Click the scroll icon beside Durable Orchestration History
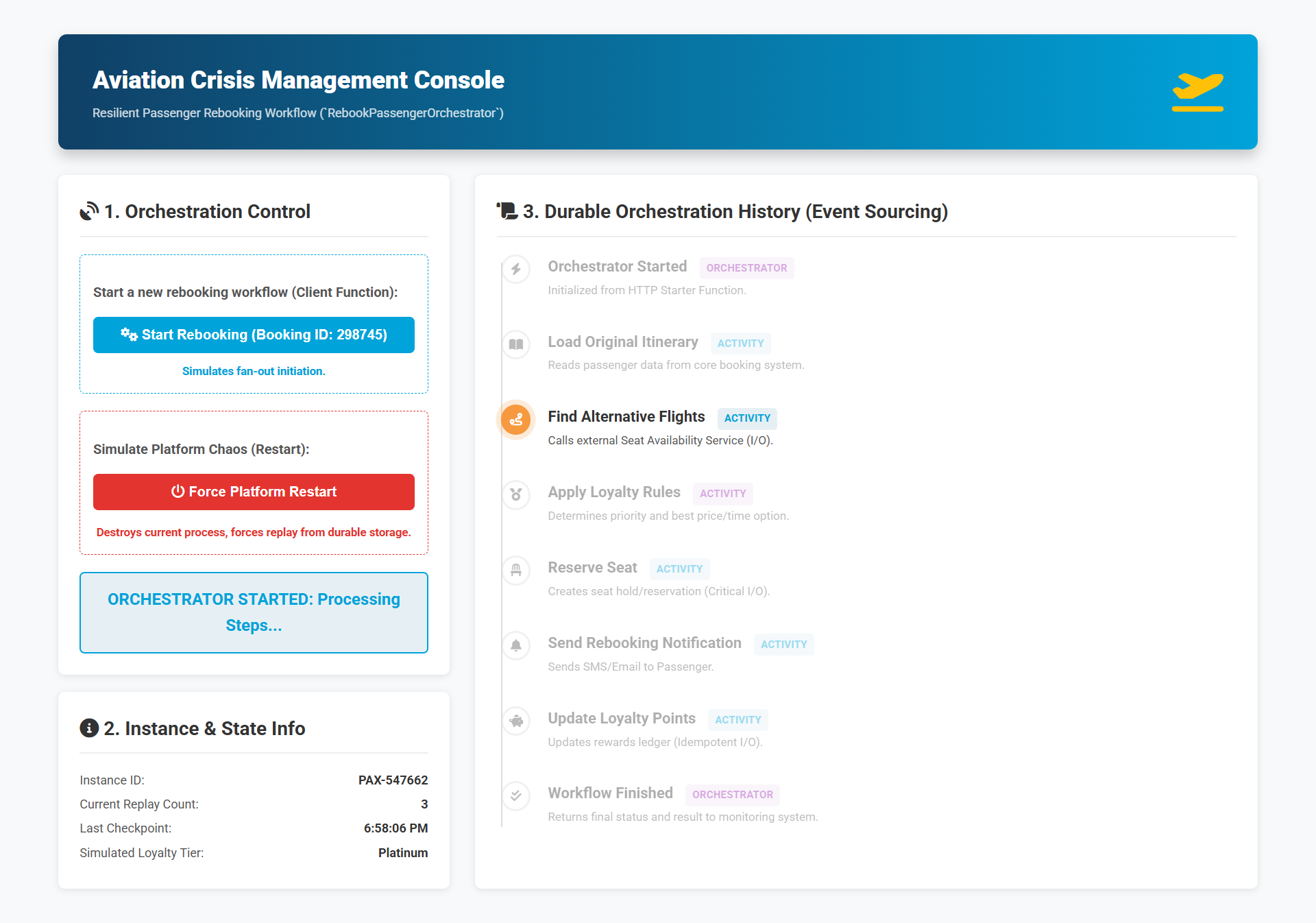Image resolution: width=1316 pixels, height=923 pixels. point(507,211)
